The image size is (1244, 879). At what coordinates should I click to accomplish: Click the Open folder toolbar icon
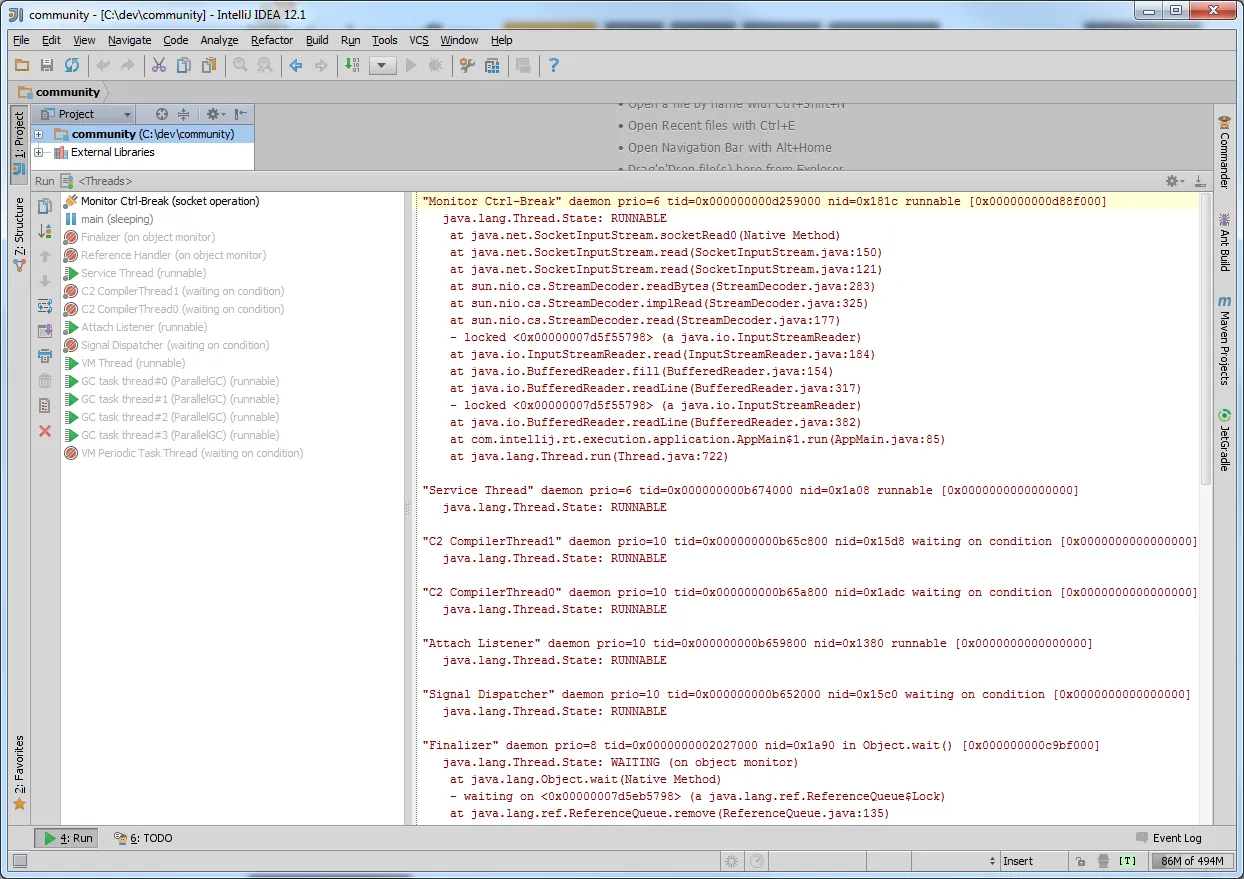(x=23, y=65)
